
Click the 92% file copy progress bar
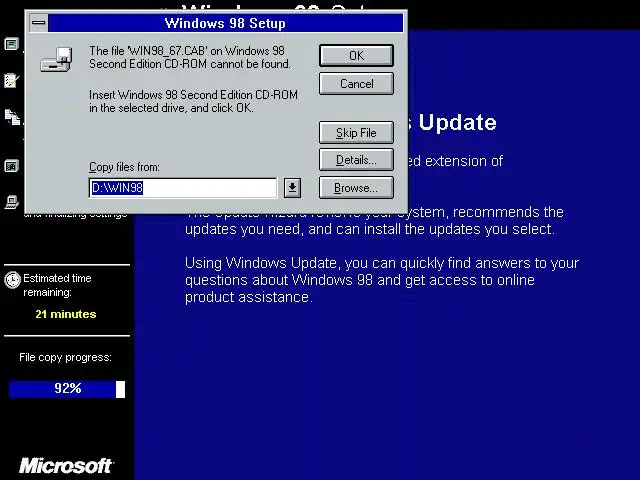pyautogui.click(x=67, y=389)
